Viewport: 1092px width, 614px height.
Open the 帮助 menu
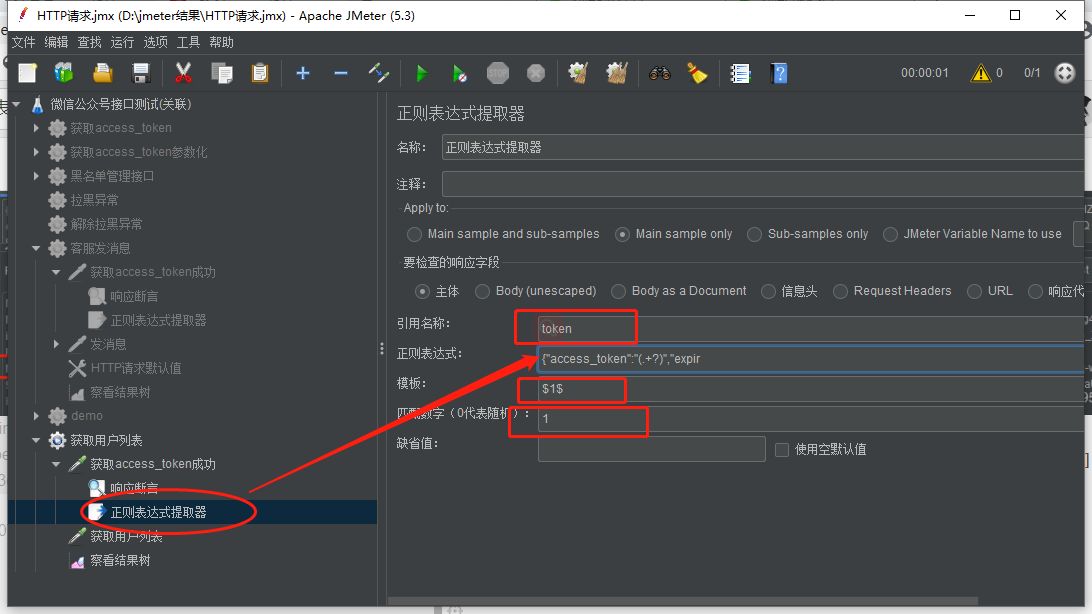(x=221, y=42)
